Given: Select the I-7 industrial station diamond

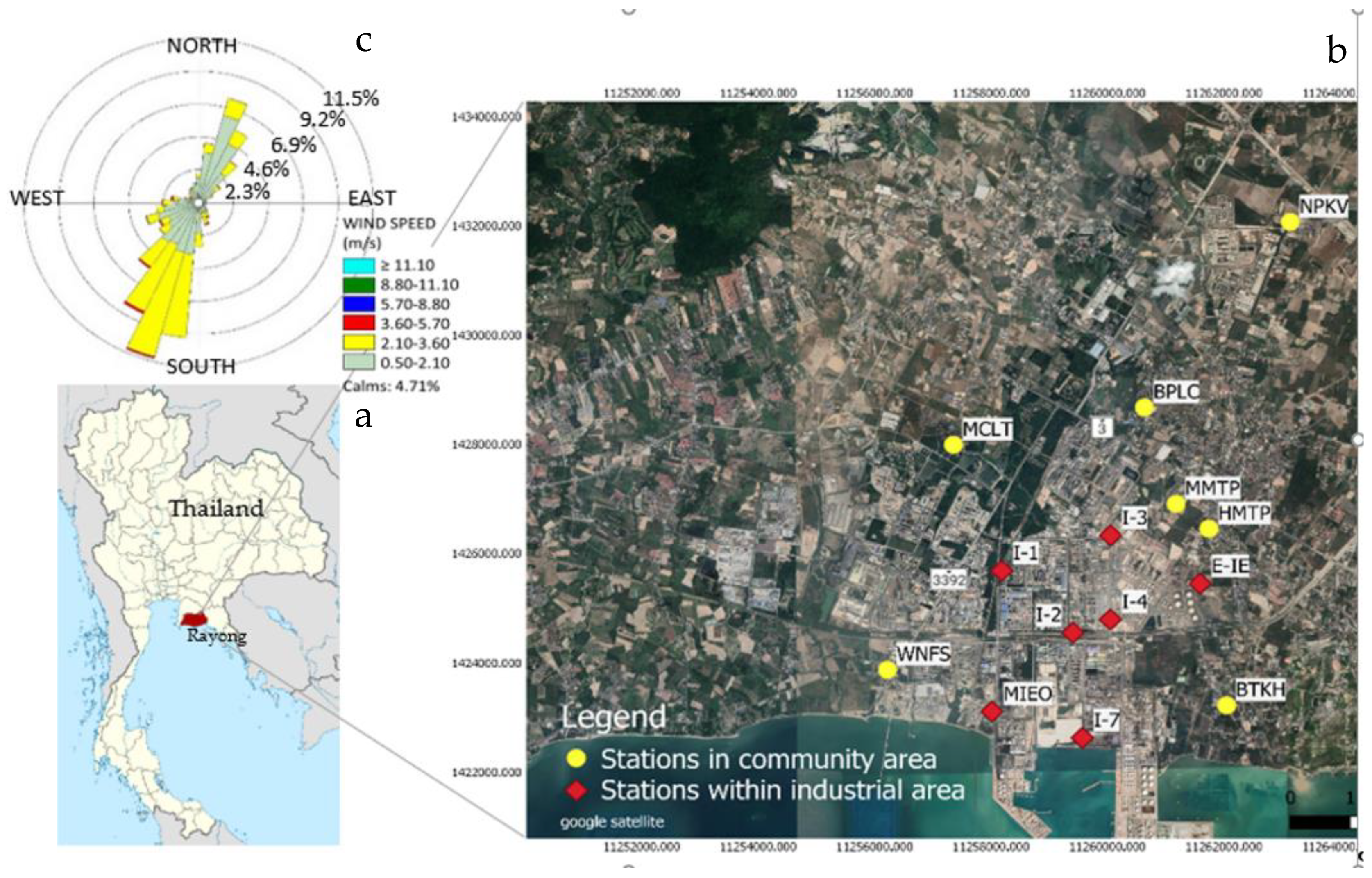Looking at the screenshot, I should (x=1082, y=738).
